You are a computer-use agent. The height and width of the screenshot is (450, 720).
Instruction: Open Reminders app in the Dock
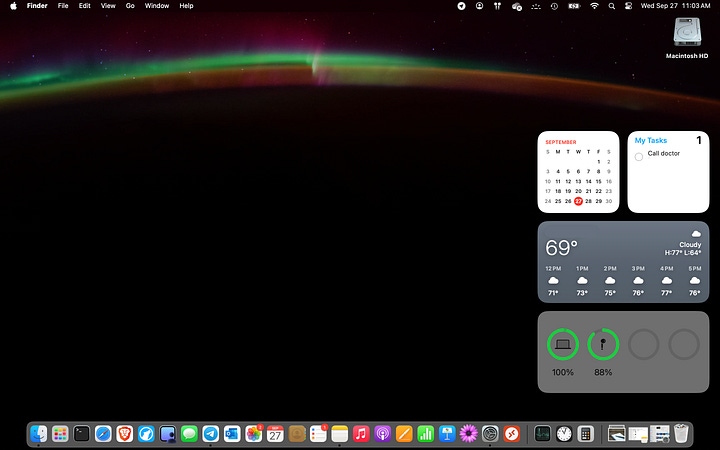coord(318,433)
